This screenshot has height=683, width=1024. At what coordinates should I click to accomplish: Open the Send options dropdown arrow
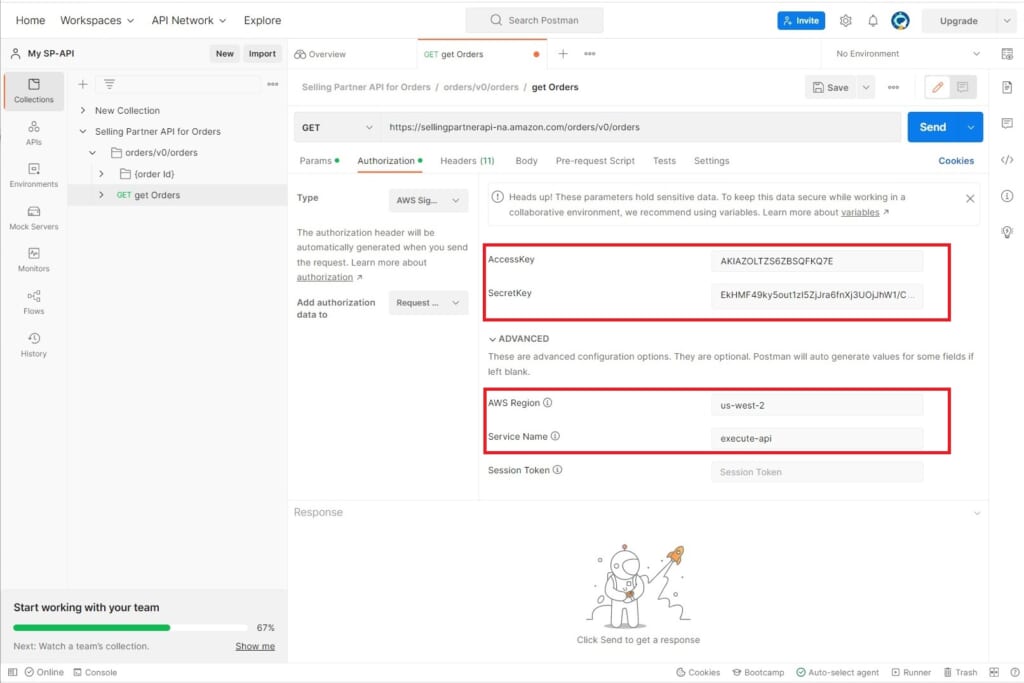(x=971, y=127)
